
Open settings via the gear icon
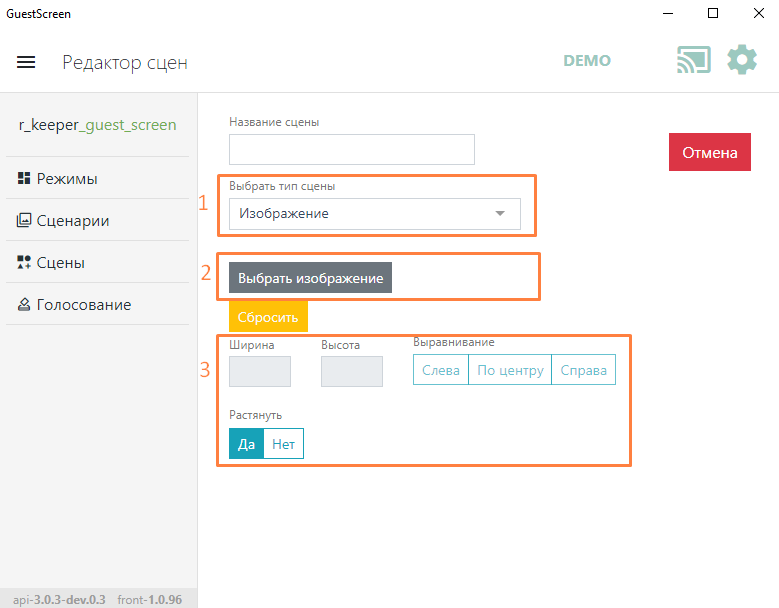point(741,60)
